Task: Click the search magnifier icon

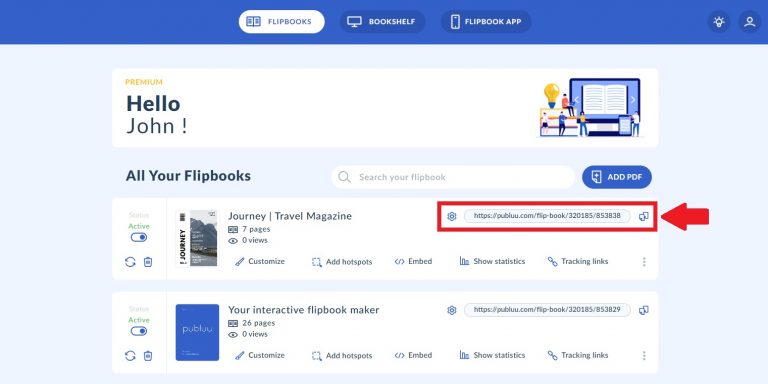Action: [x=344, y=177]
